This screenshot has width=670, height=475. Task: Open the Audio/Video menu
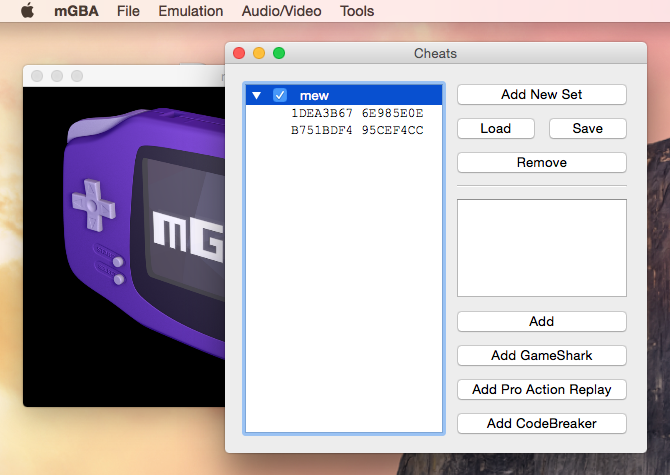point(281,11)
